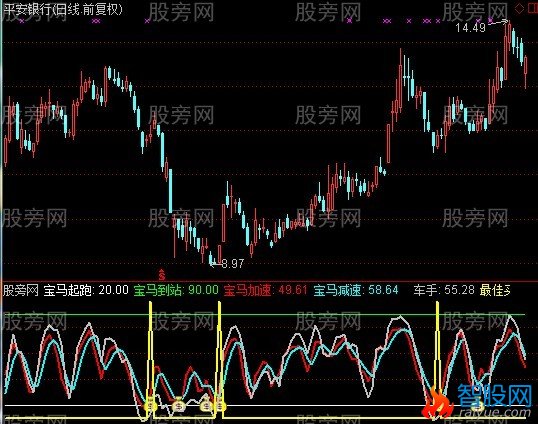Viewport: 538px width, 424px height.
Task: Click the red S signal marker under the candlesticks
Action: pyautogui.click(x=162, y=274)
